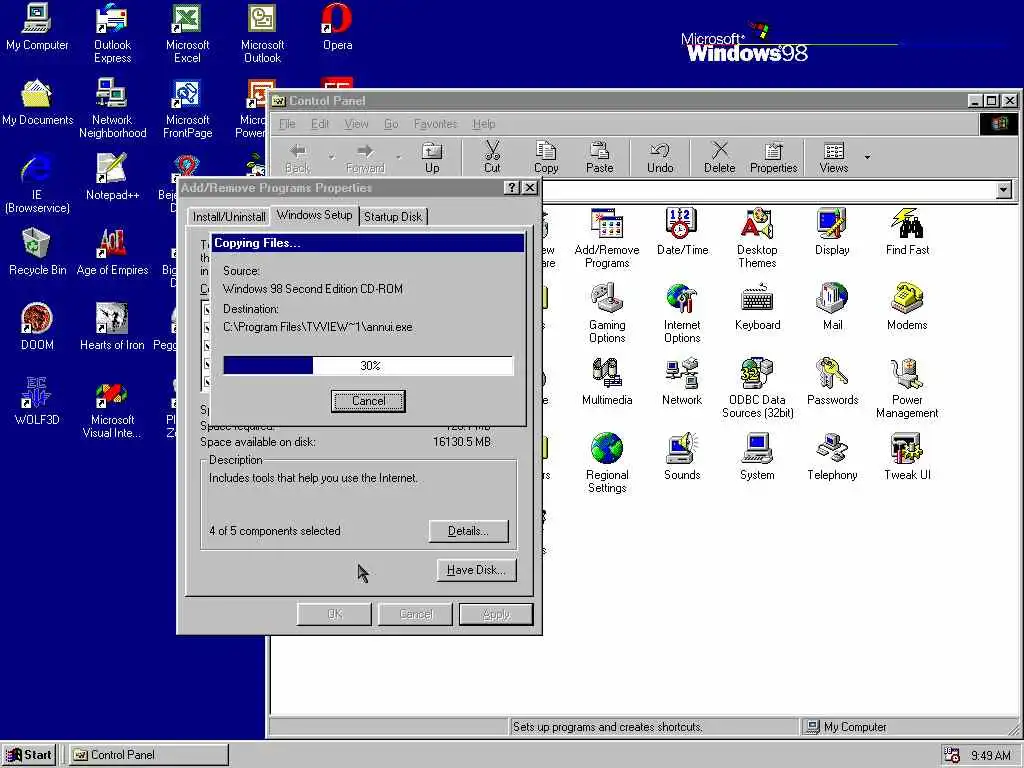The image size is (1024, 768).
Task: Click the dialog help question mark button
Action: (x=512, y=188)
